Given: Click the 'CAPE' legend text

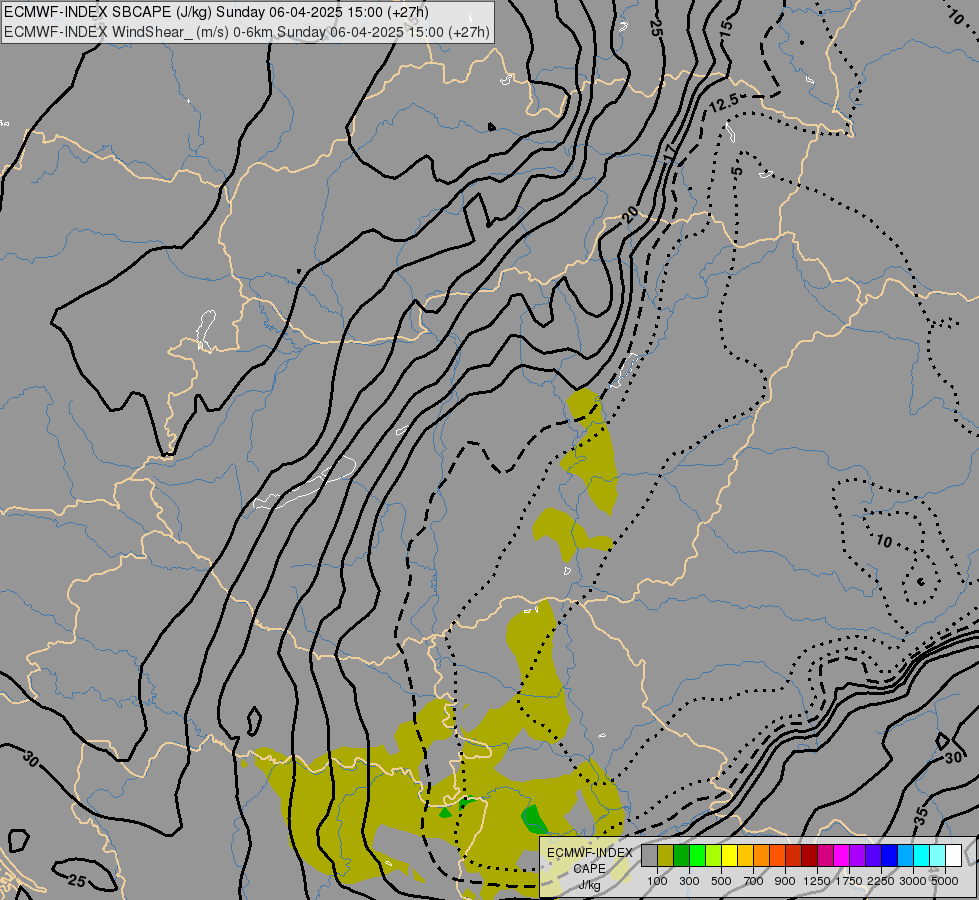Looking at the screenshot, I should 589,869.
